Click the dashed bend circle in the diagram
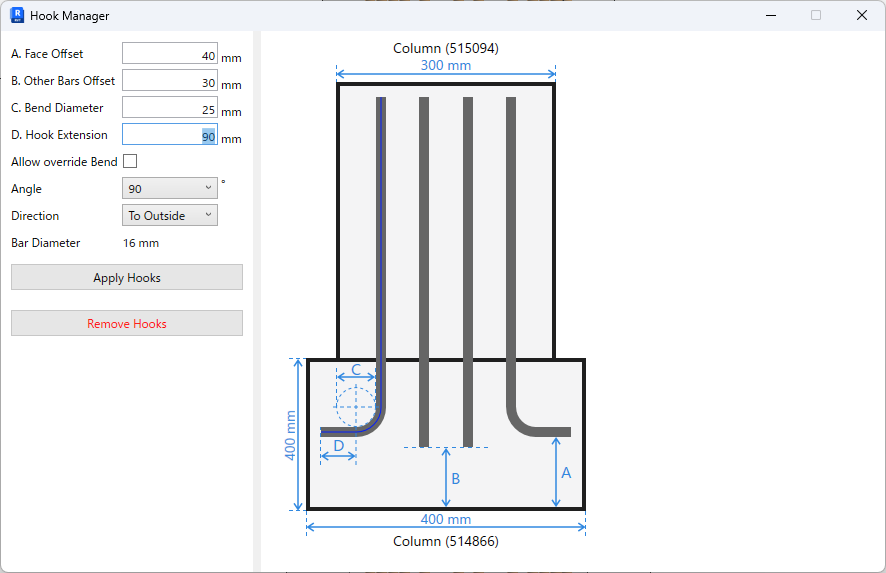The width and height of the screenshot is (886, 573). (x=355, y=406)
